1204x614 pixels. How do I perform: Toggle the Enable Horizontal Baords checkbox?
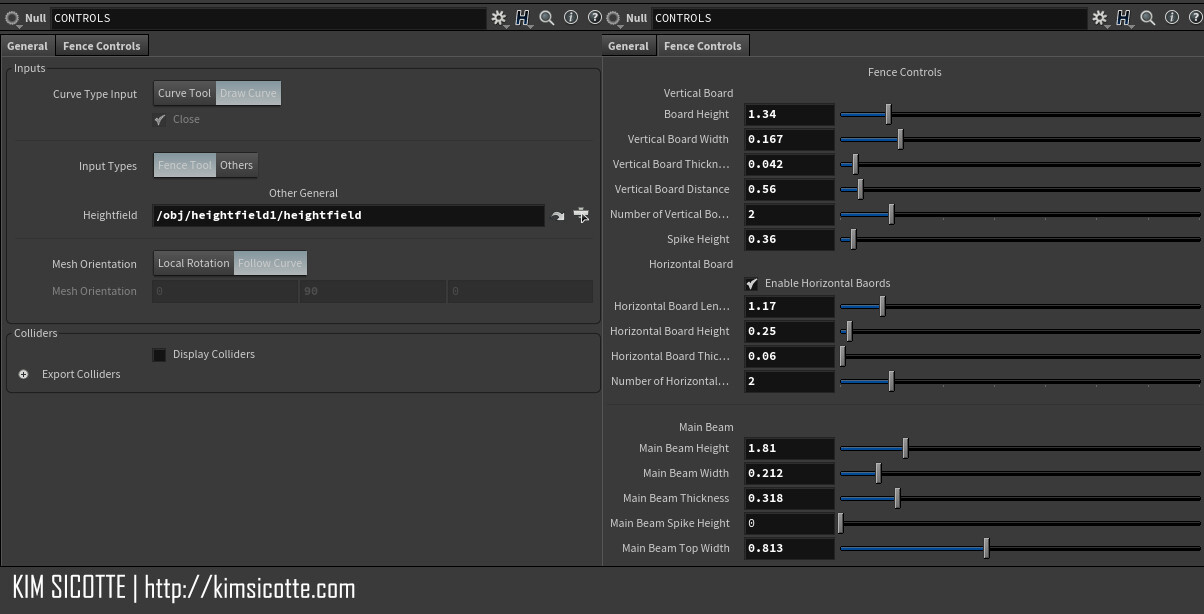752,284
